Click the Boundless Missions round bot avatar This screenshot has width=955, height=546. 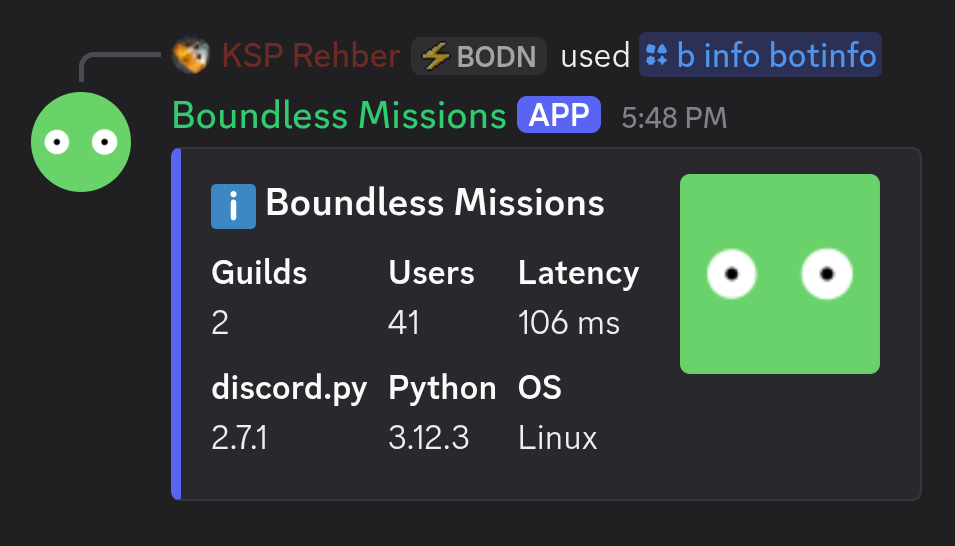(x=81, y=142)
